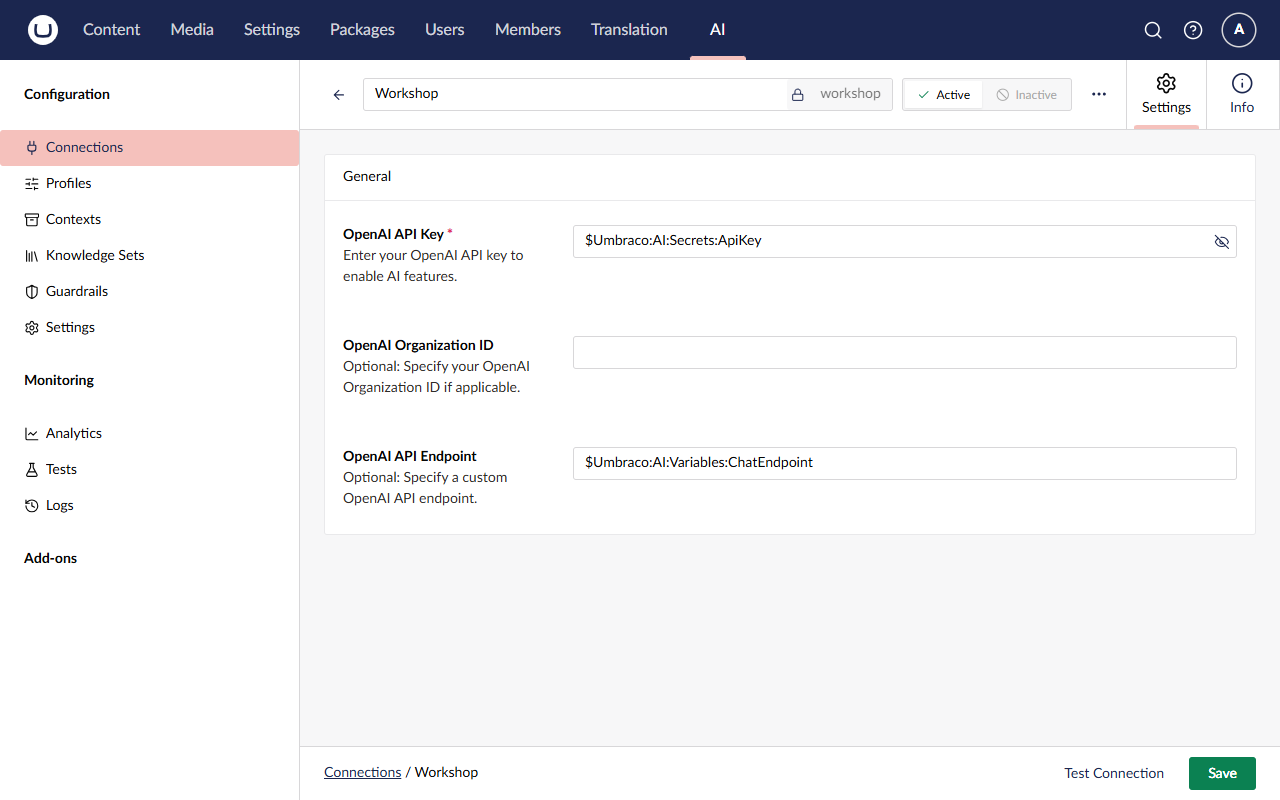The height and width of the screenshot is (800, 1280).
Task: Open the Users section
Action: 445,30
